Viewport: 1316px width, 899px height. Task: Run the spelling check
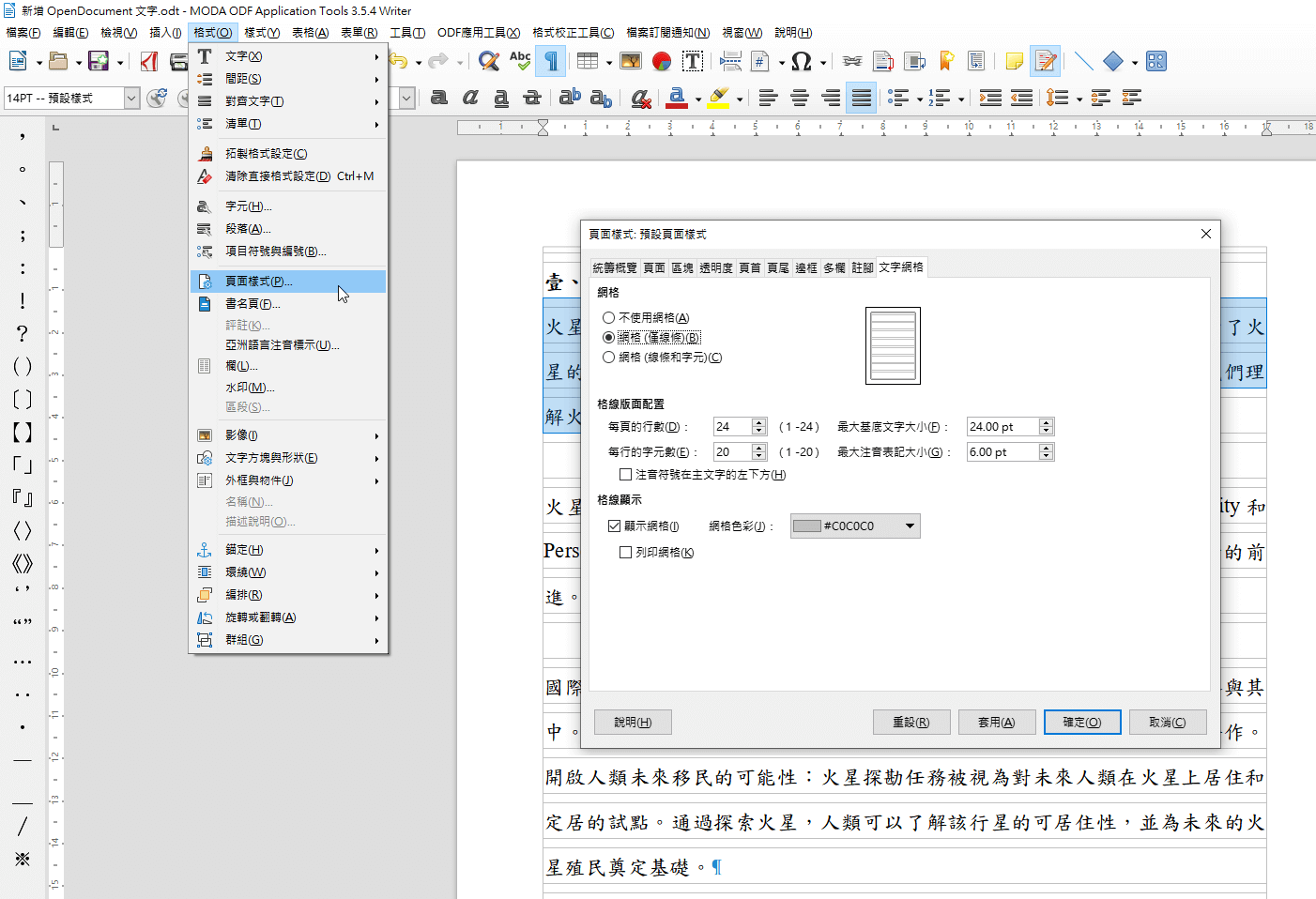[x=519, y=61]
